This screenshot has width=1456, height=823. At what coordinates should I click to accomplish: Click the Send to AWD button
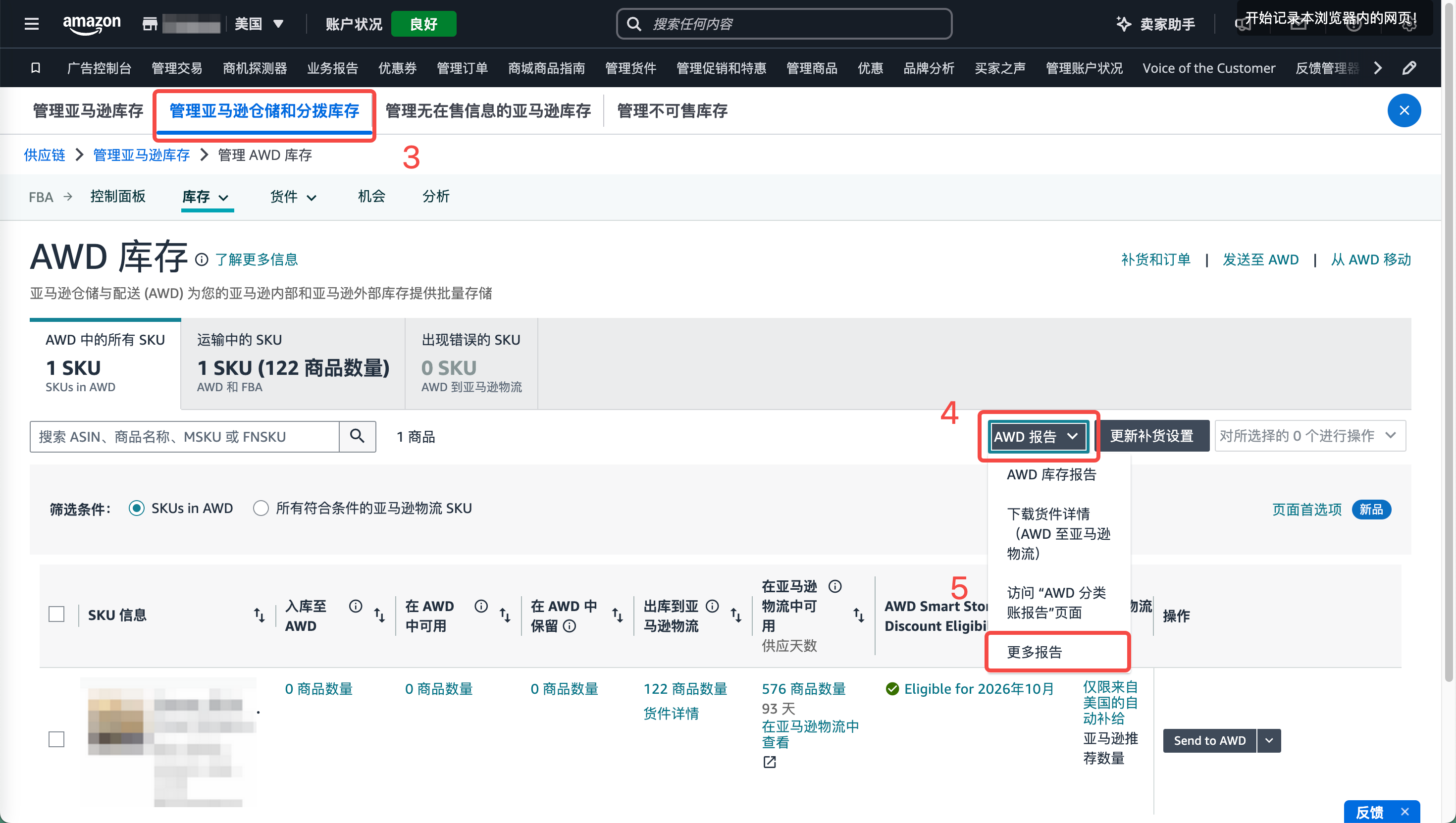[x=1209, y=740]
